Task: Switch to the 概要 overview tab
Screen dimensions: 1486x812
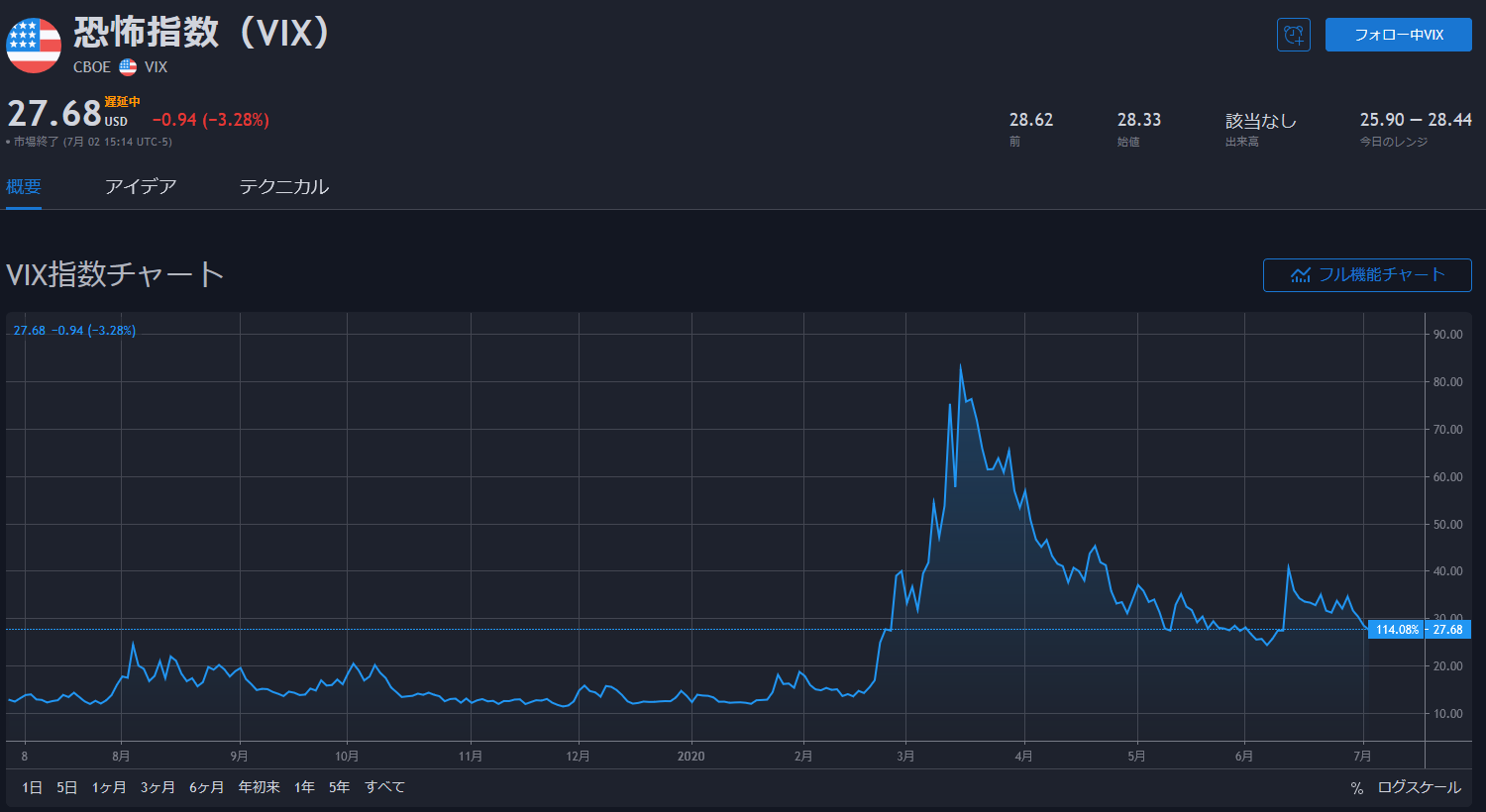Action: coord(24,186)
